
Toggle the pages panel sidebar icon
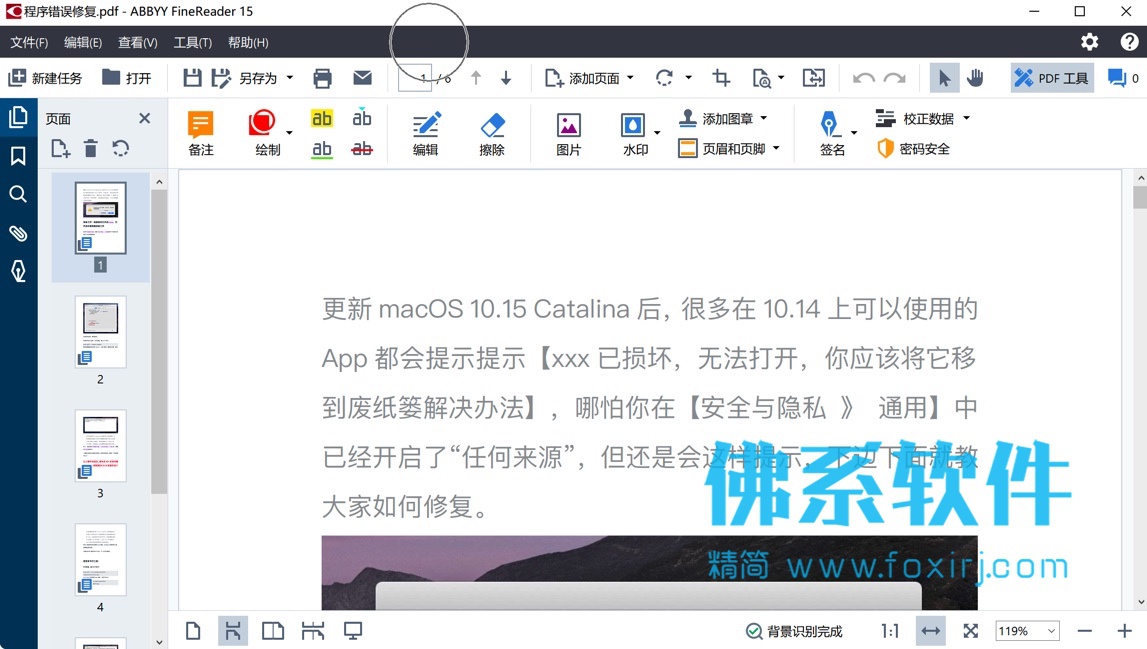(x=18, y=117)
